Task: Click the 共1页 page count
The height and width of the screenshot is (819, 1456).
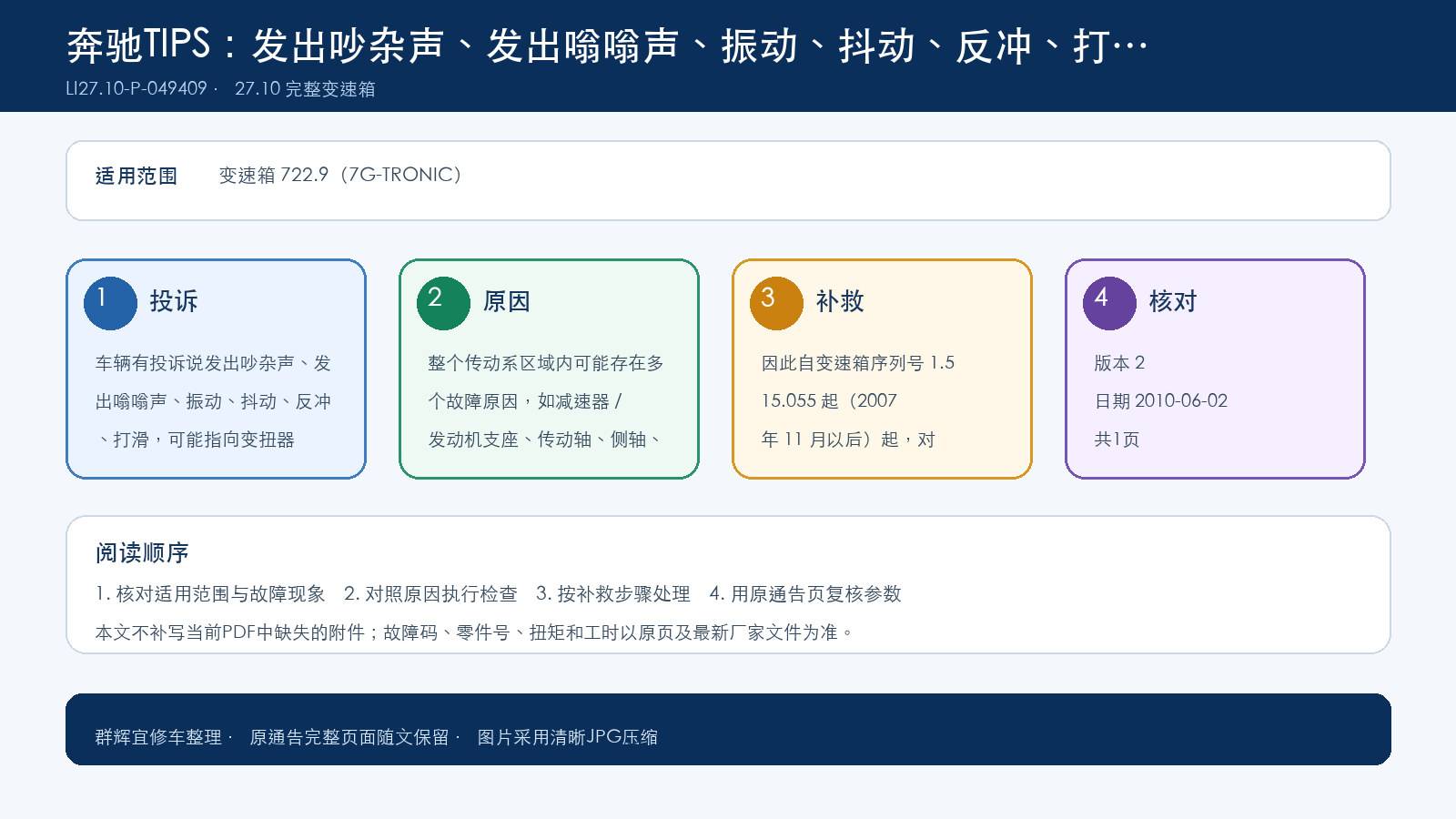Action: [1117, 440]
